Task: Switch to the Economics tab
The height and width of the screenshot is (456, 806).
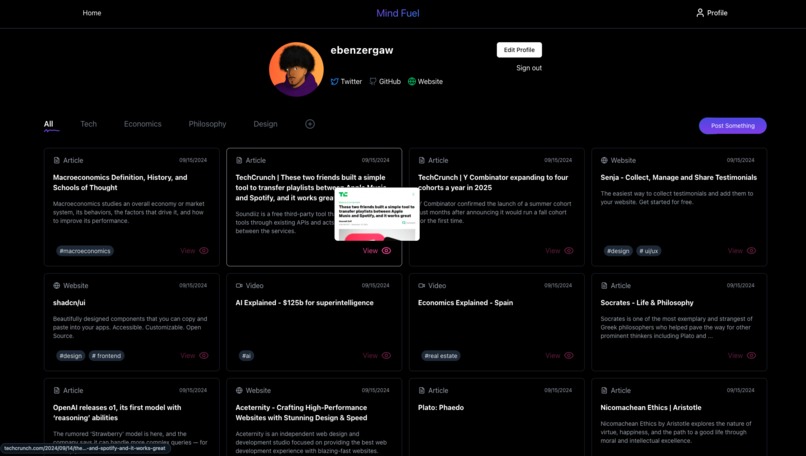Action: click(x=142, y=124)
